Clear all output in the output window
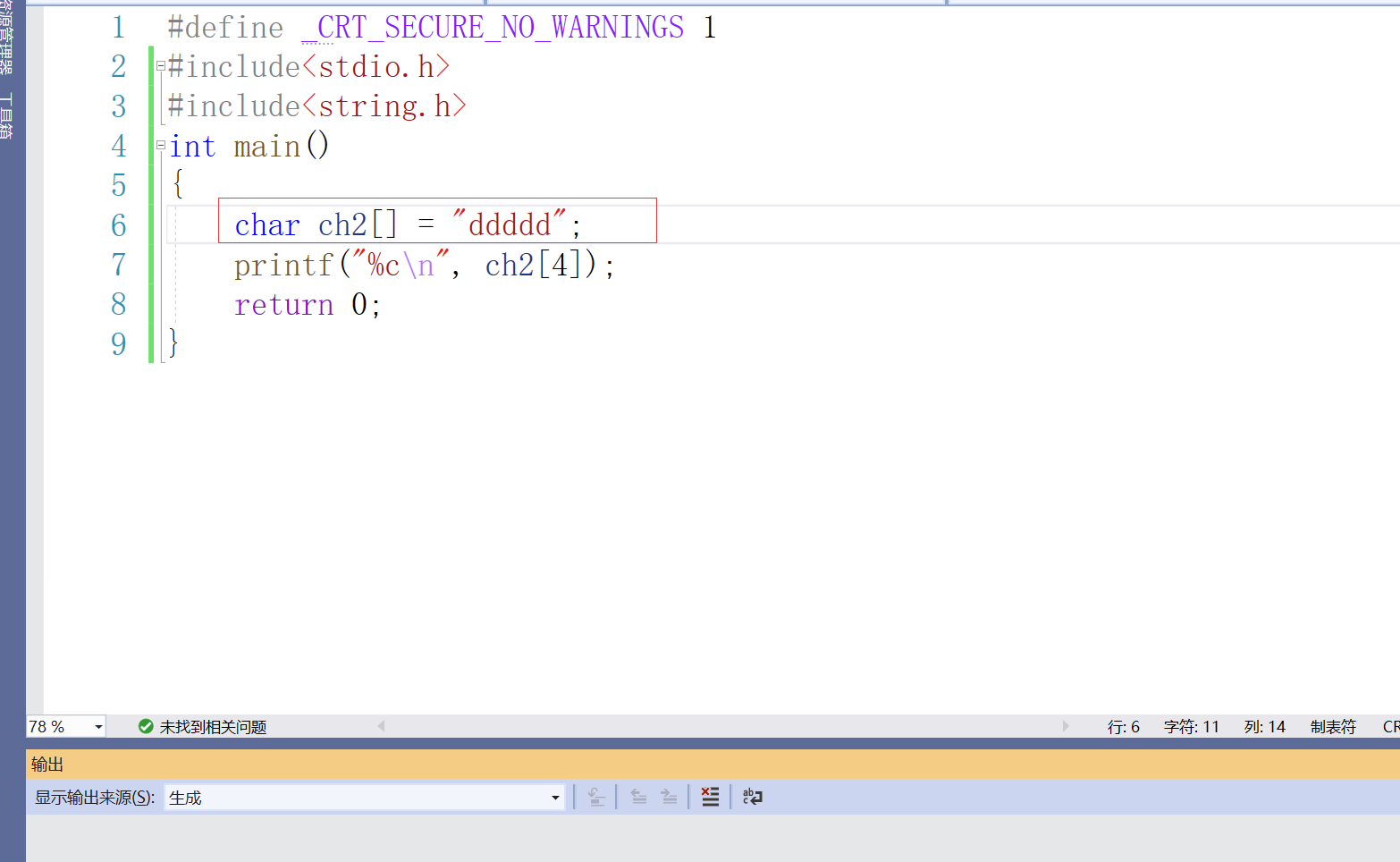The width and height of the screenshot is (1400, 862). coord(710,796)
